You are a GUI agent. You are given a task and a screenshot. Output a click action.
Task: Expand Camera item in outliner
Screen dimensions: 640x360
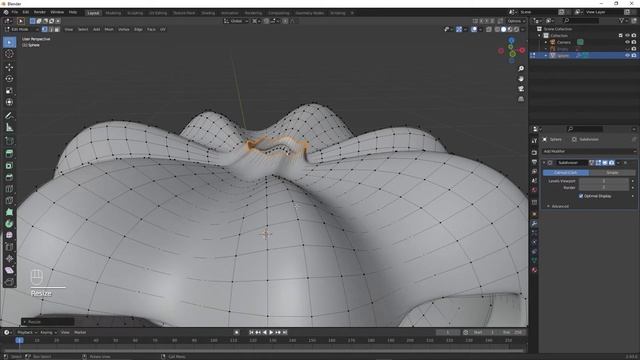point(546,42)
